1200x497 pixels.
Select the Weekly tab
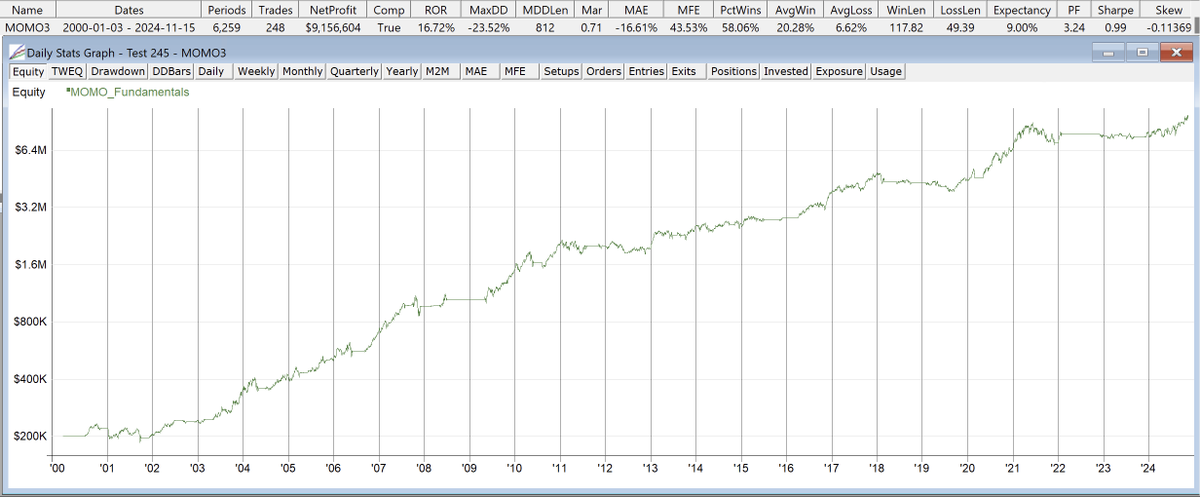coord(256,71)
